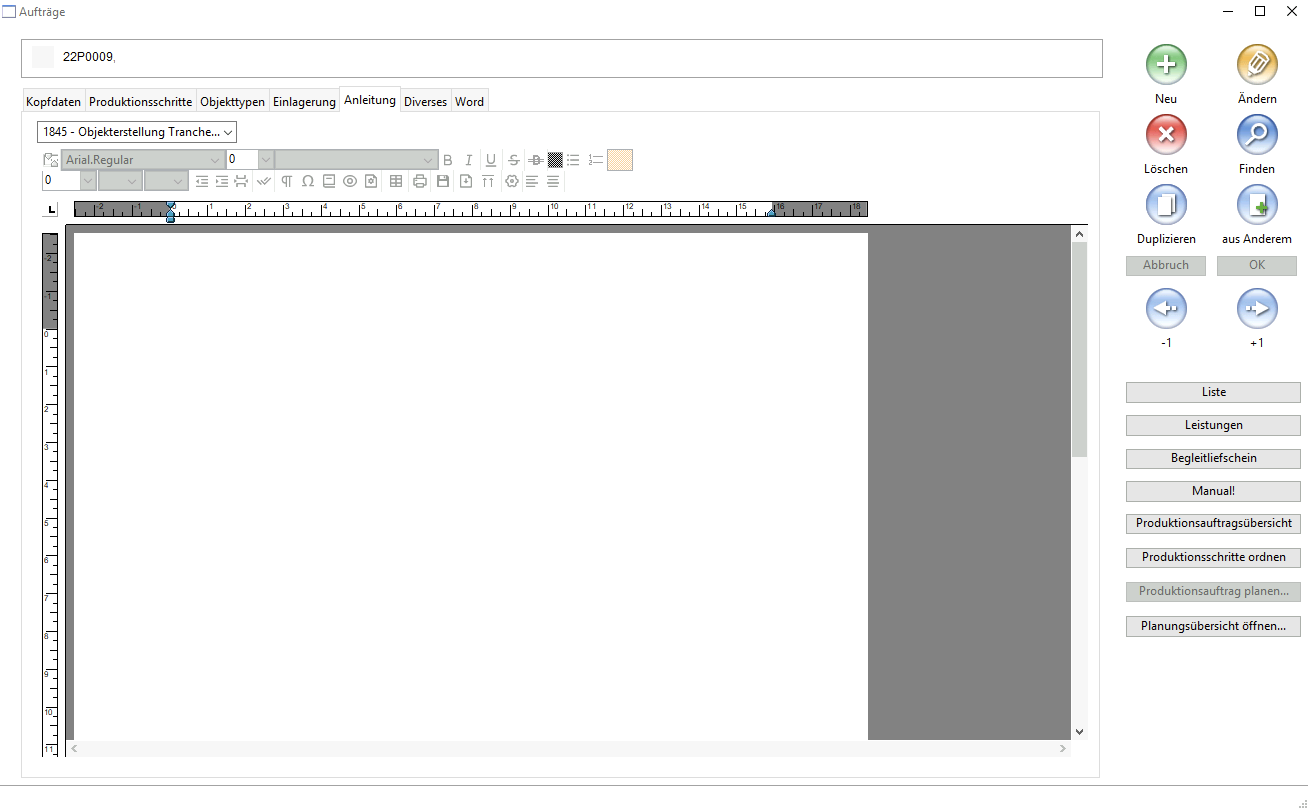
Task: Open Finden with the magnifier icon
Action: click(x=1257, y=135)
